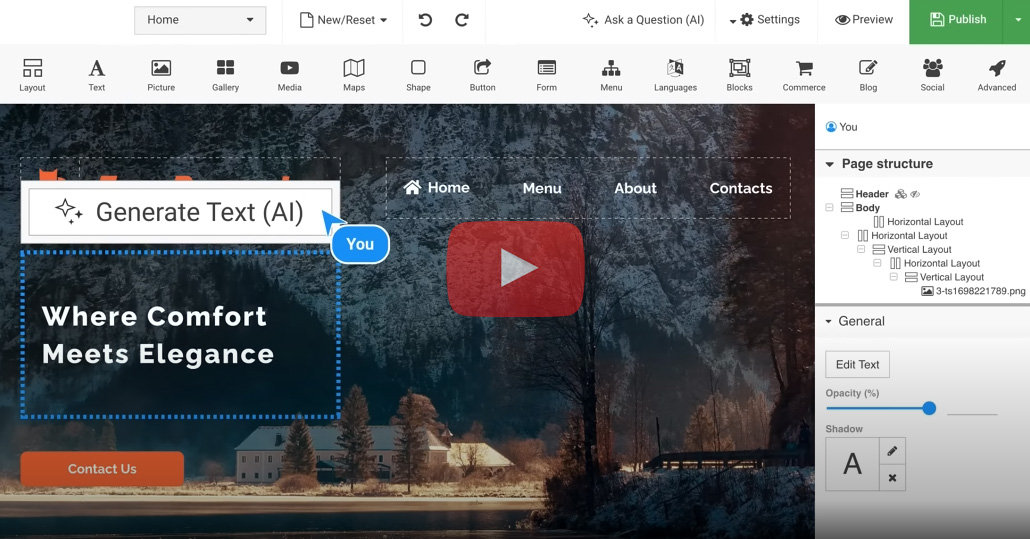Open the page Preview
Image resolution: width=1030 pixels, height=539 pixels.
pos(864,20)
